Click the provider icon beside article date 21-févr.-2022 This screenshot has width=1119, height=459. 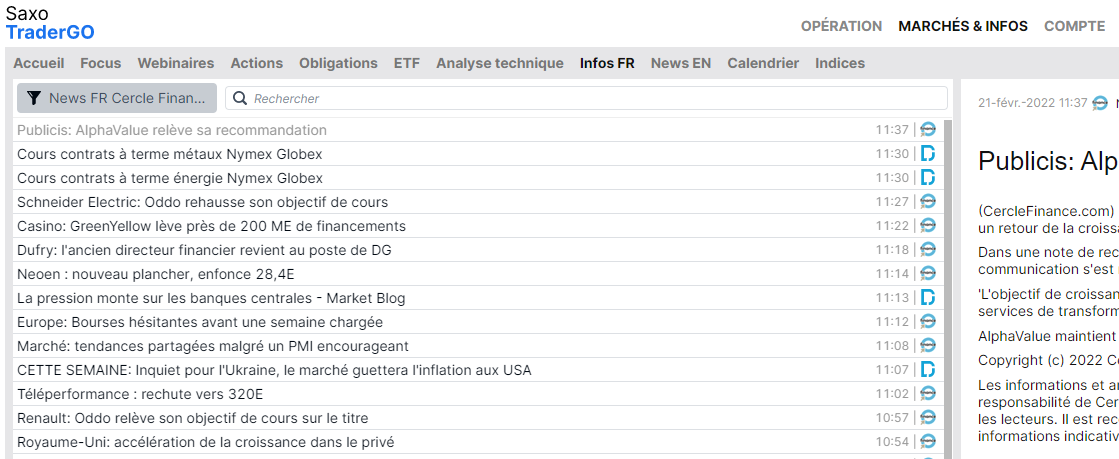point(1100,103)
